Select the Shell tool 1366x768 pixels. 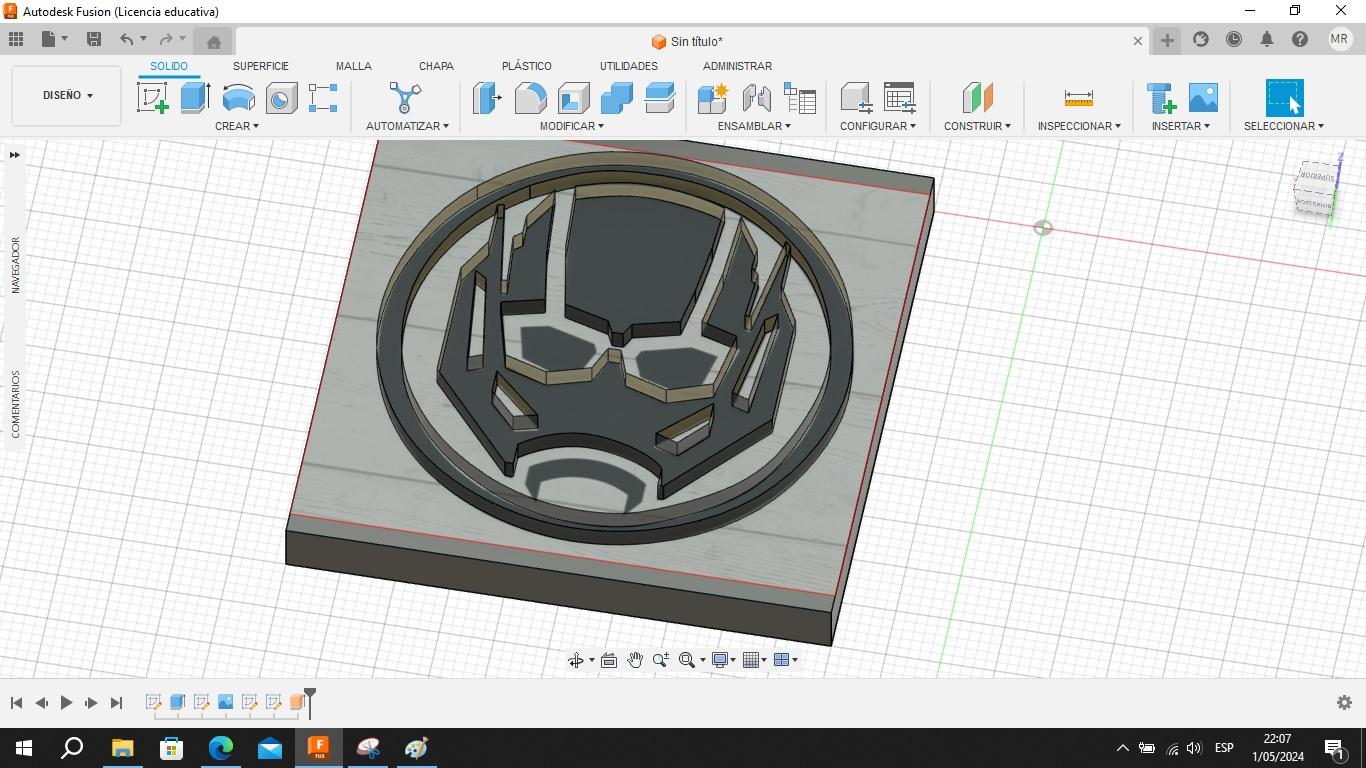pos(573,98)
